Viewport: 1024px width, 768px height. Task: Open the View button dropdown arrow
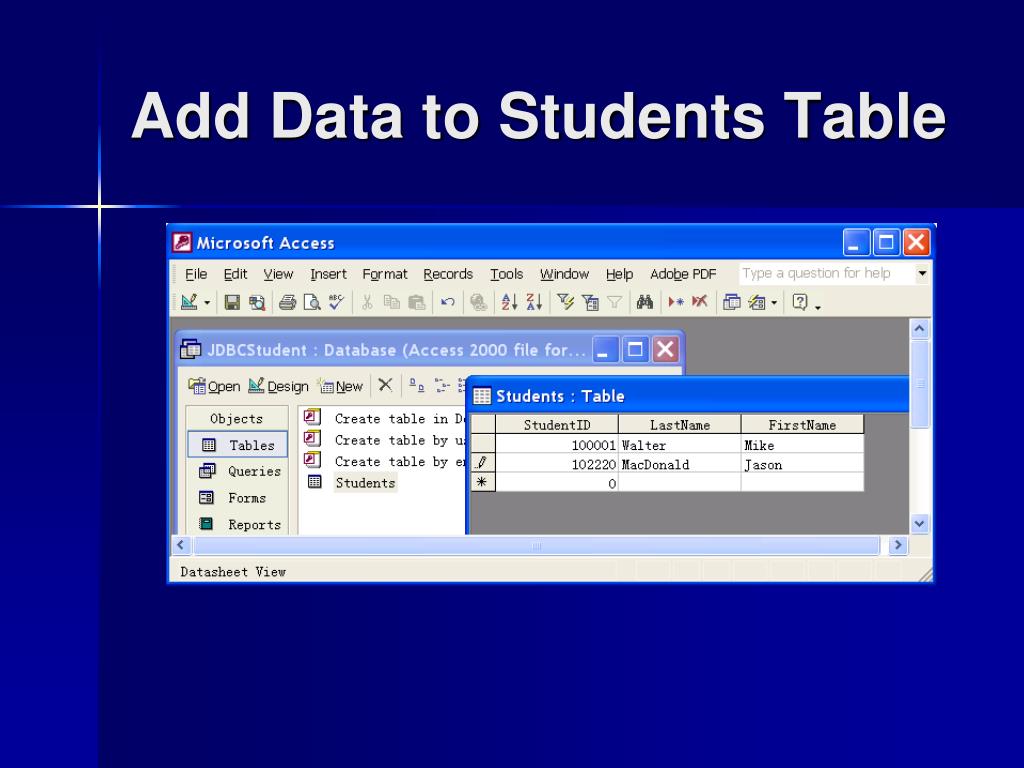coord(207,302)
